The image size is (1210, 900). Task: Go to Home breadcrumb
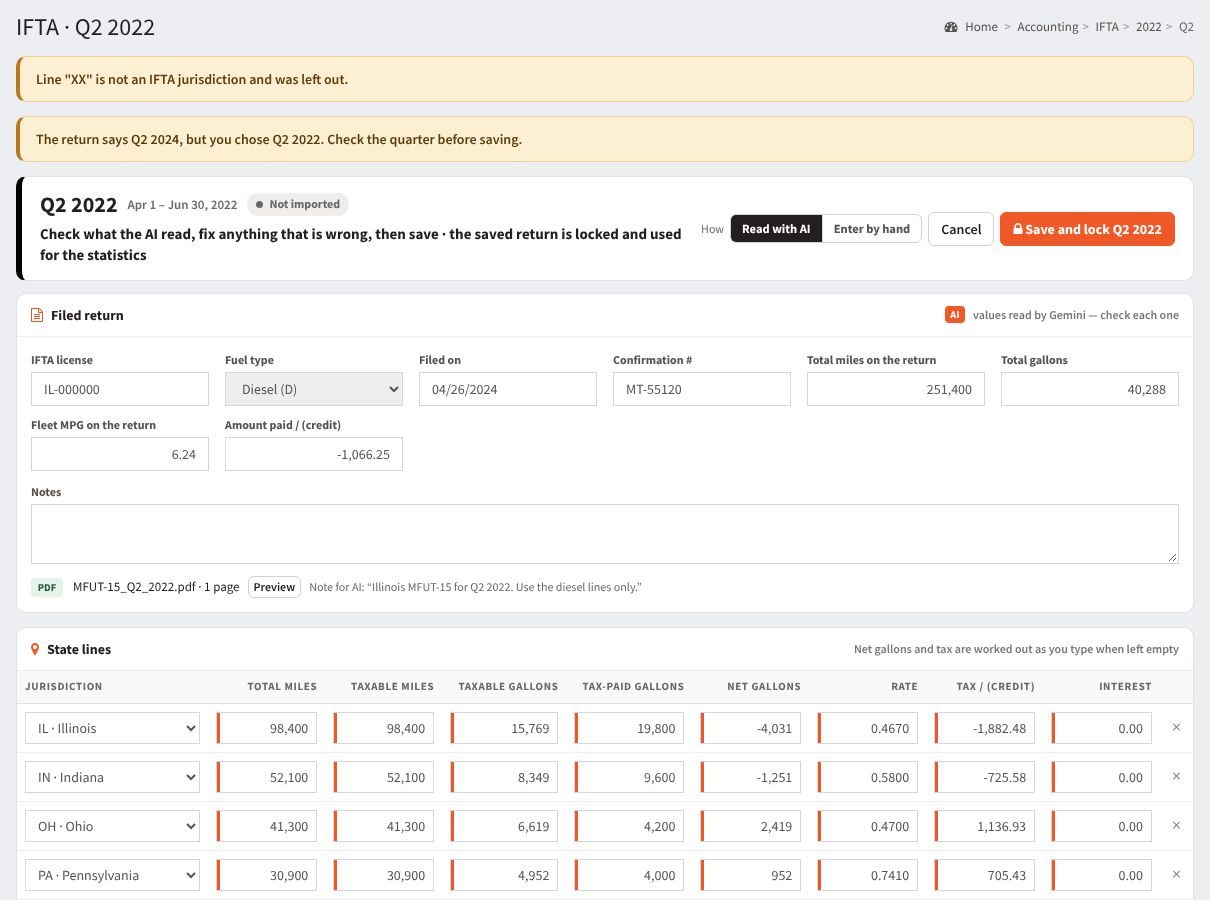[x=981, y=27]
